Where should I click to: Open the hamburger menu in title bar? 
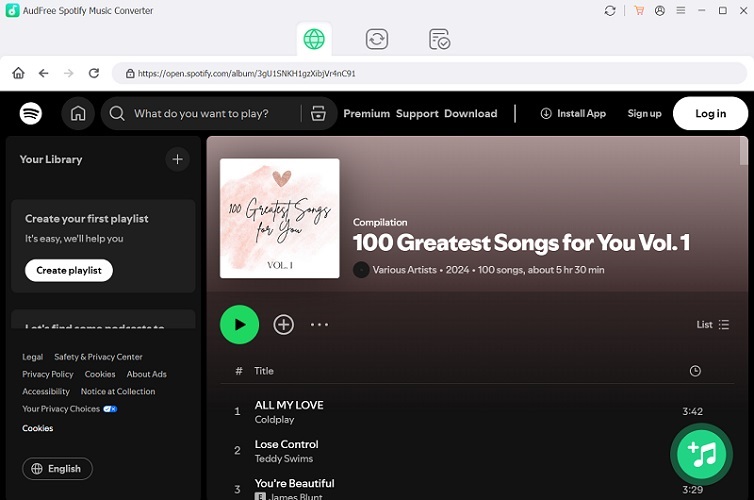pos(680,10)
